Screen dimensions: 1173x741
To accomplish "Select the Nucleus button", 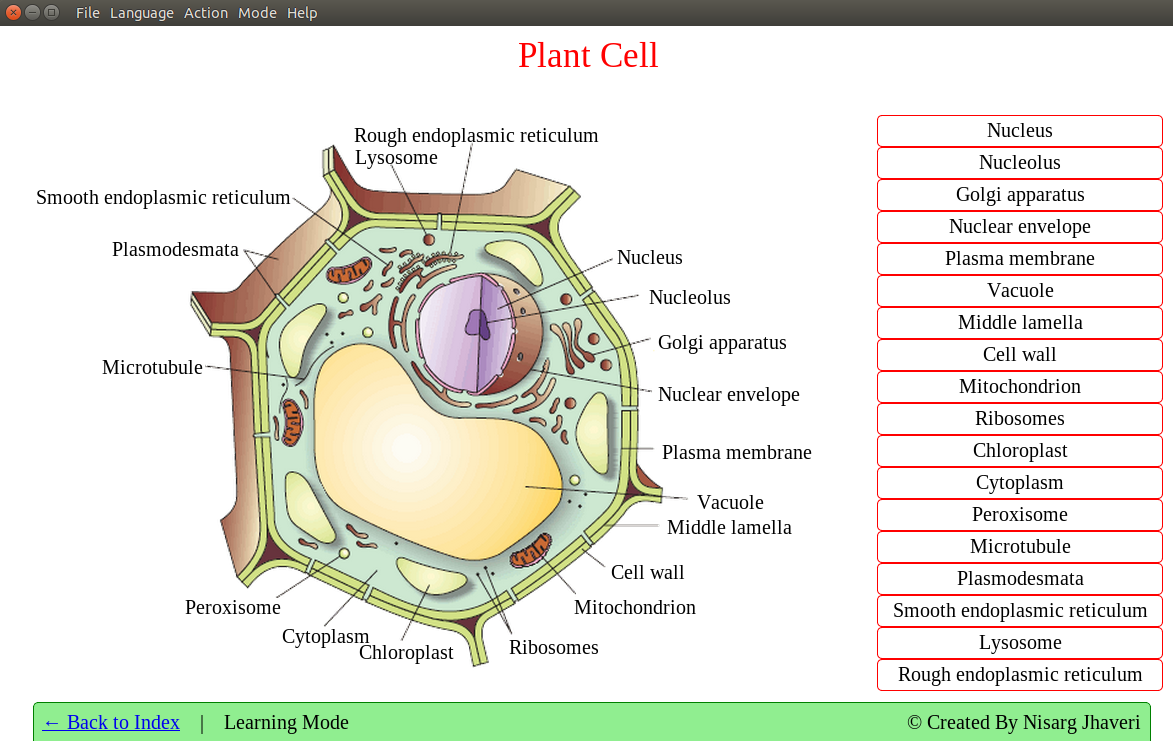I will pos(1019,130).
